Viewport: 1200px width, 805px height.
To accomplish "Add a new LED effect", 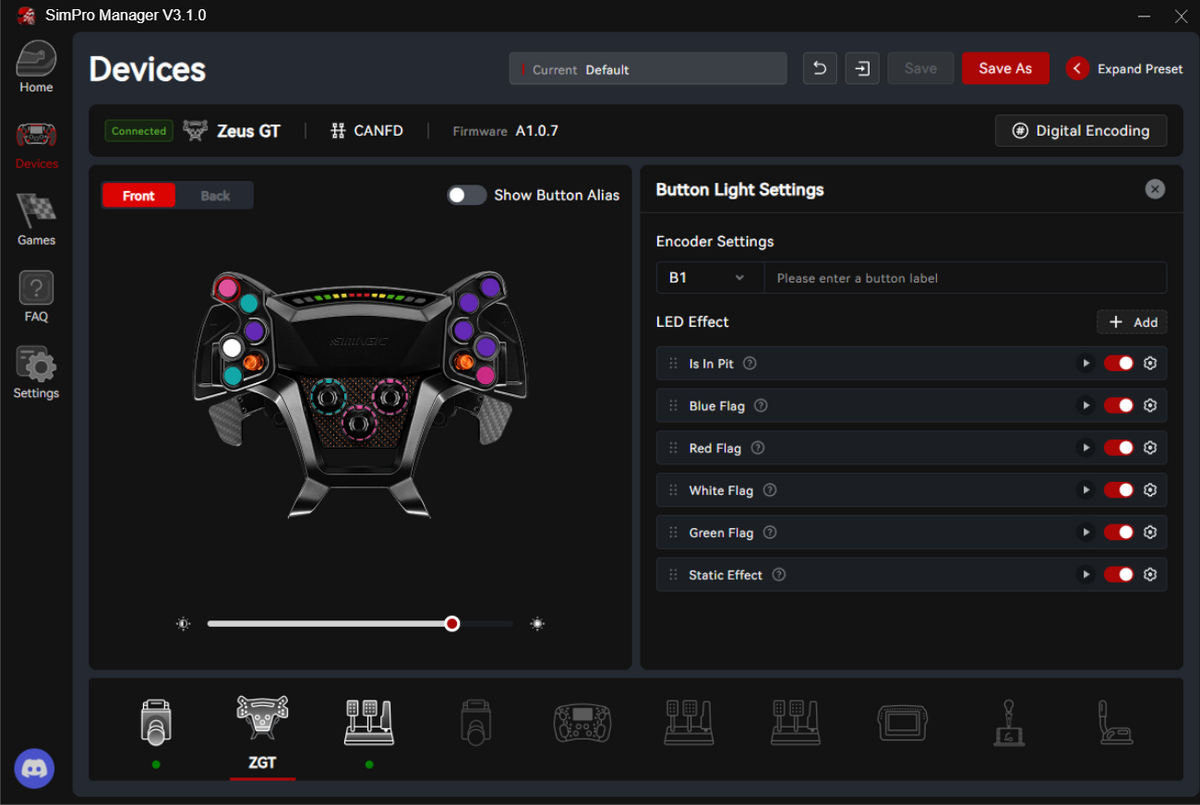I will 1132,322.
